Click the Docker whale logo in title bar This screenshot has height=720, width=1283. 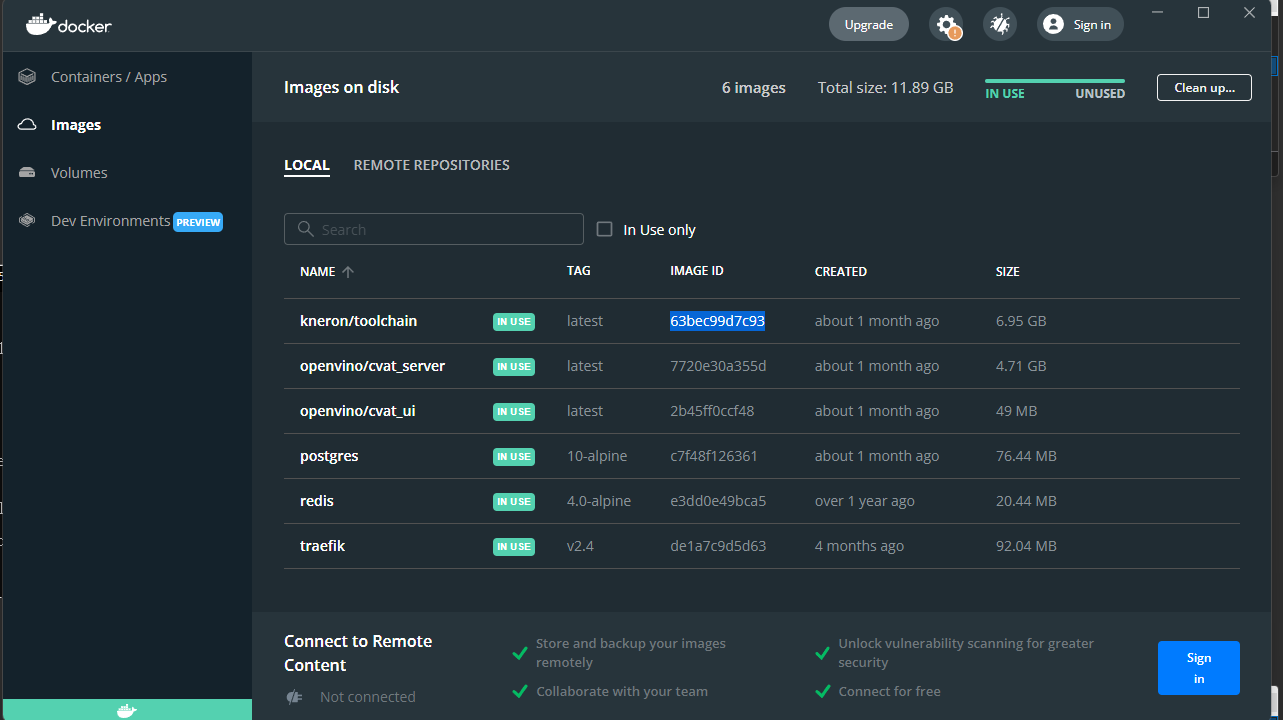coord(41,25)
